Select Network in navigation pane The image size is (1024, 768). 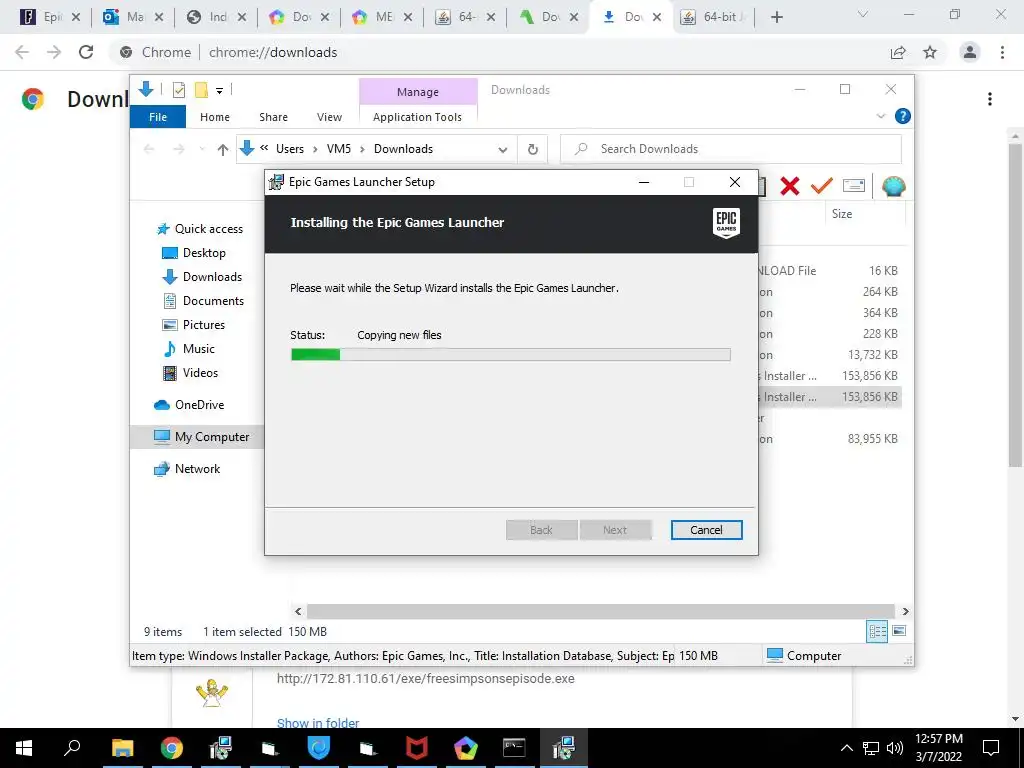[187, 468]
